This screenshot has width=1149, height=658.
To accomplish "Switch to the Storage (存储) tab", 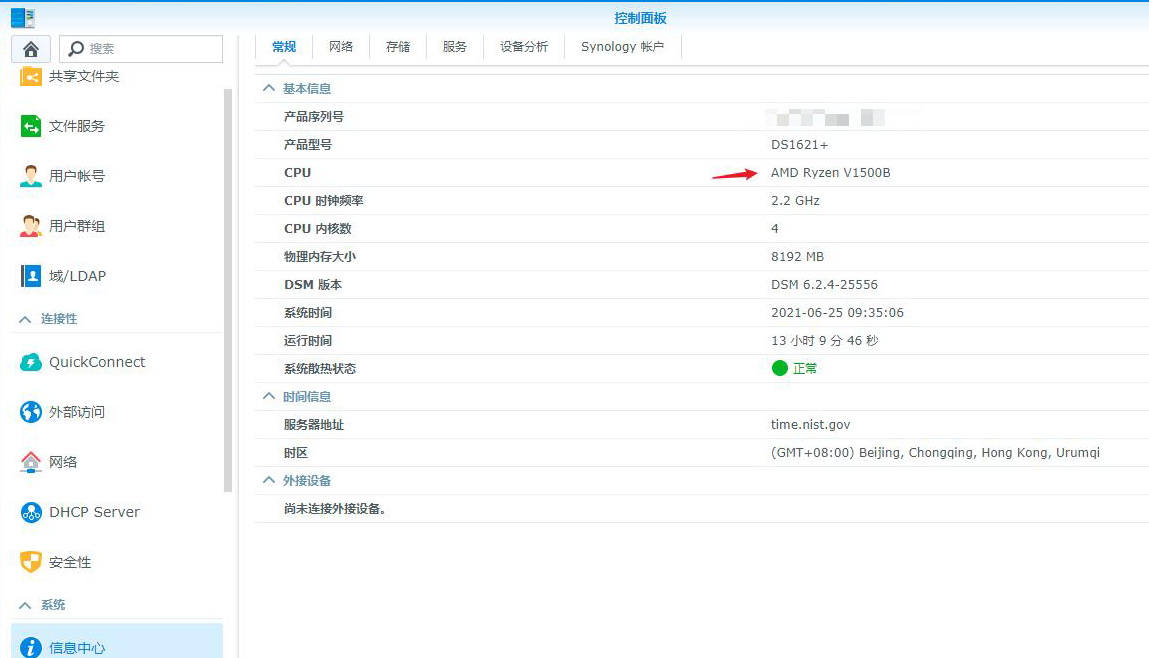I will click(x=398, y=47).
